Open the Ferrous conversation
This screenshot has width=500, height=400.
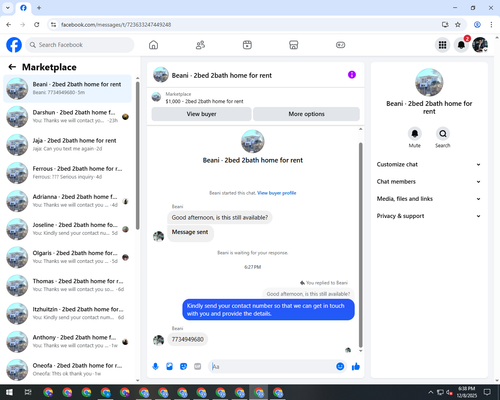click(67, 173)
